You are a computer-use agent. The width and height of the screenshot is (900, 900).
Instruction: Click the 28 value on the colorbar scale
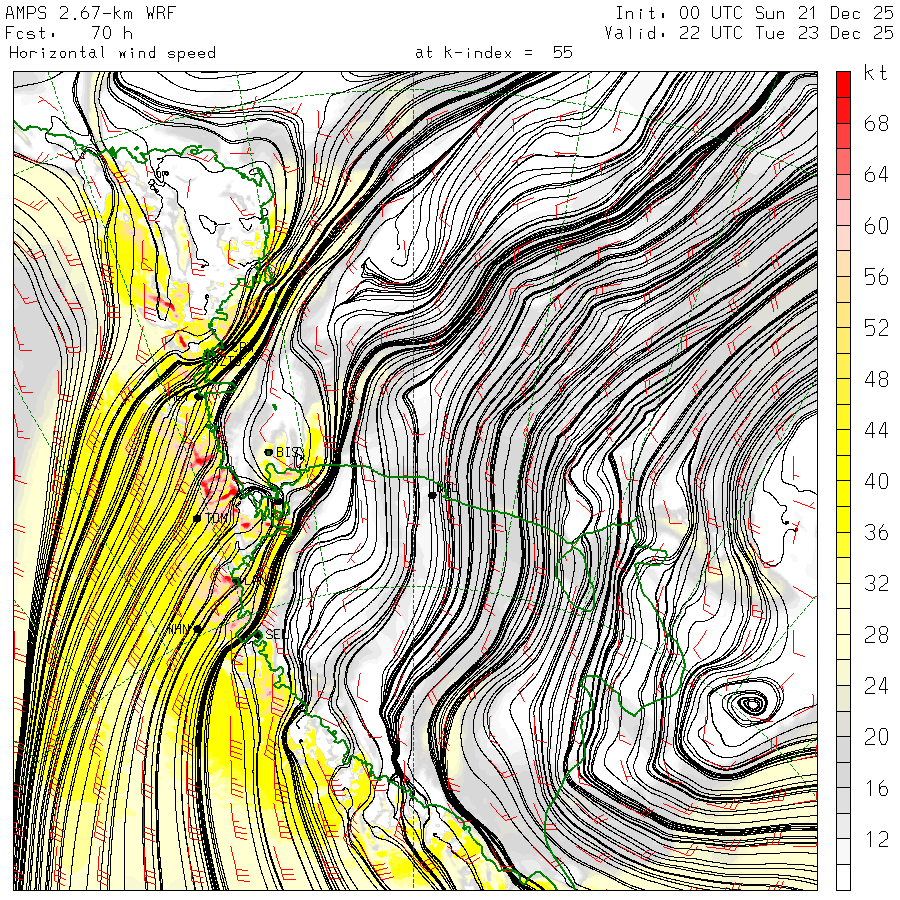(x=876, y=635)
